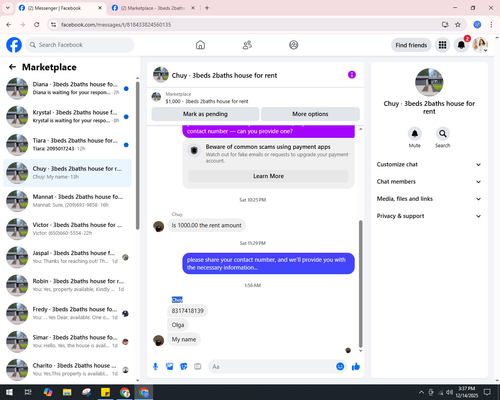Image resolution: width=500 pixels, height=400 pixels.
Task: Expand Media, files and links section
Action: 429,199
